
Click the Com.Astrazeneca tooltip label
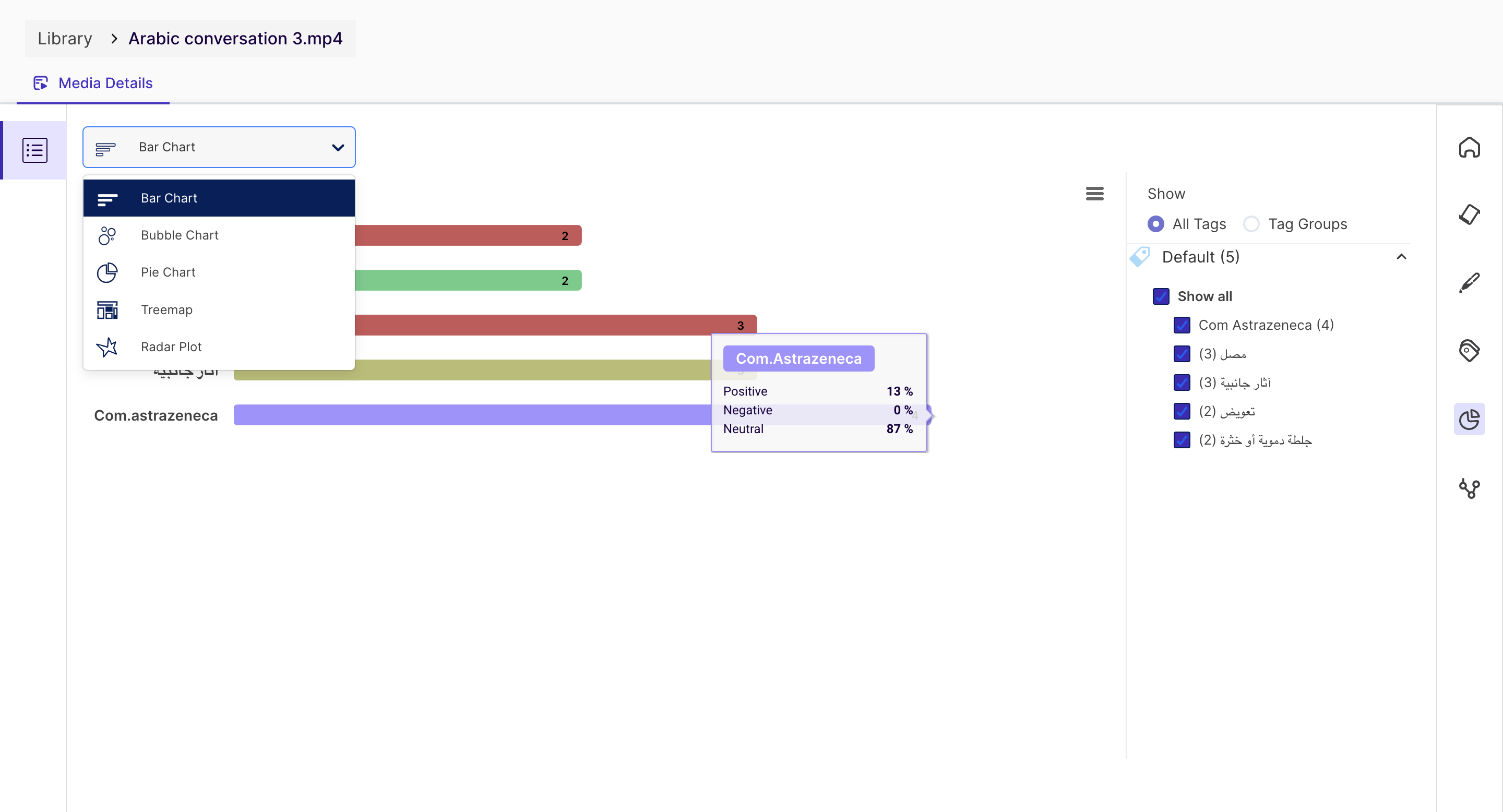pos(798,358)
